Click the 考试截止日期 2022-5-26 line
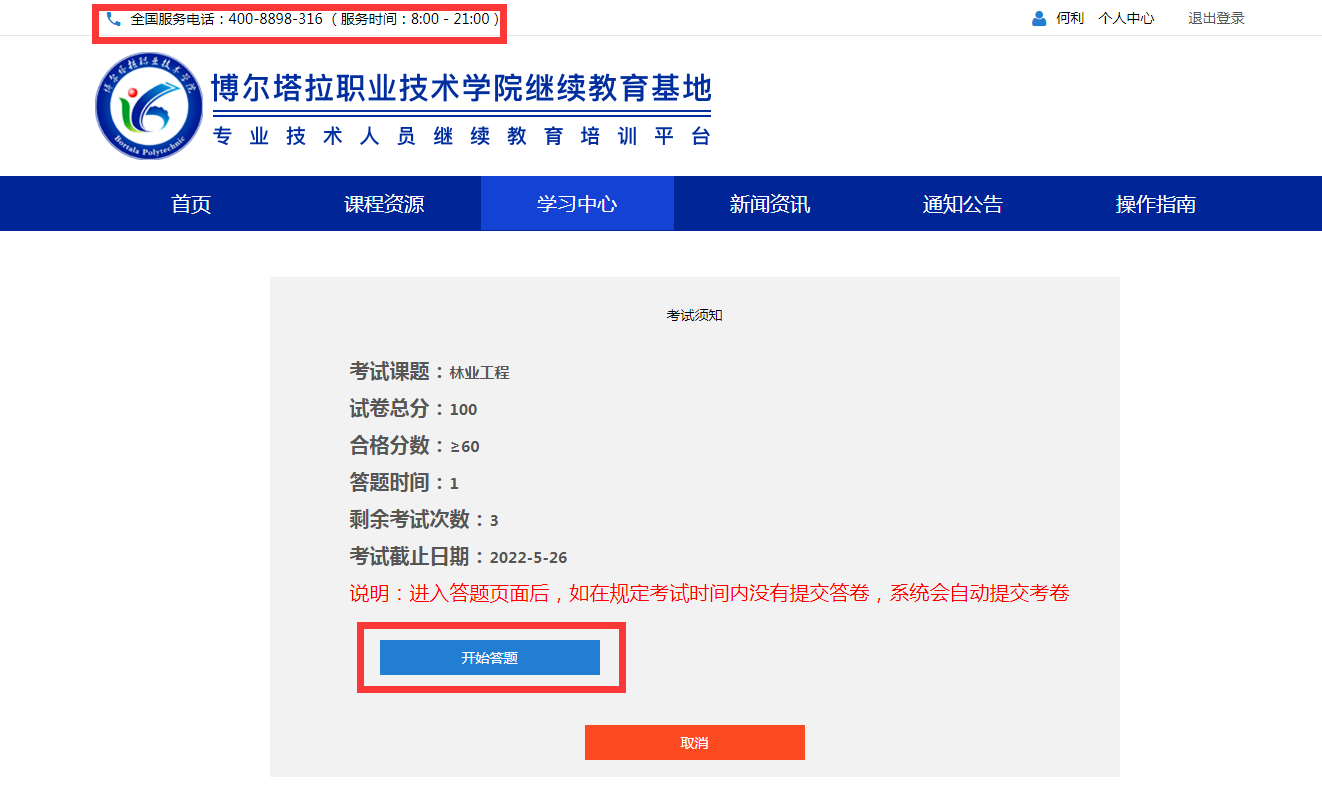 pos(458,557)
